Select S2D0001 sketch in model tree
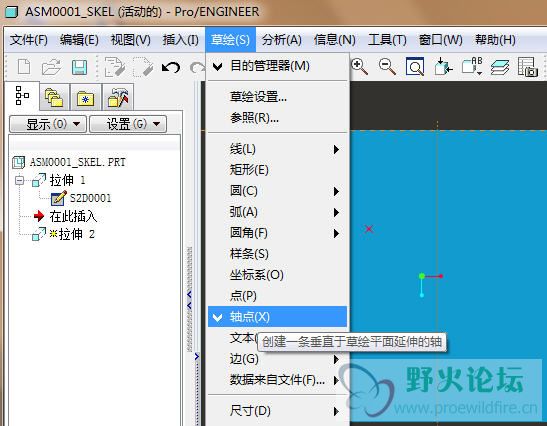 tap(91, 198)
